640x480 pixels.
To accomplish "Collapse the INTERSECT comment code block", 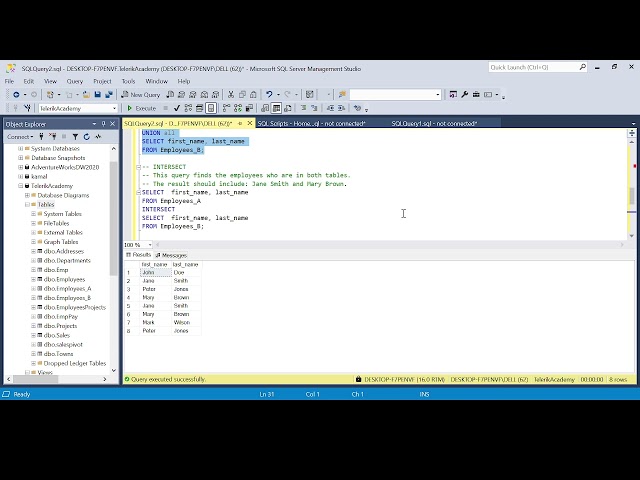I will tap(138, 167).
